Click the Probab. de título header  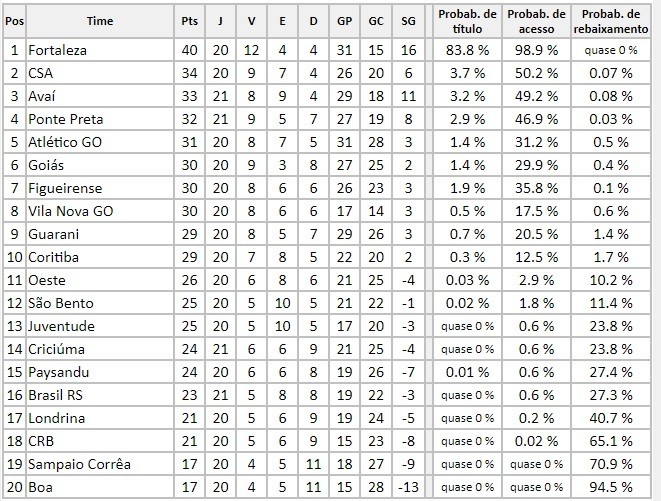[x=467, y=21]
